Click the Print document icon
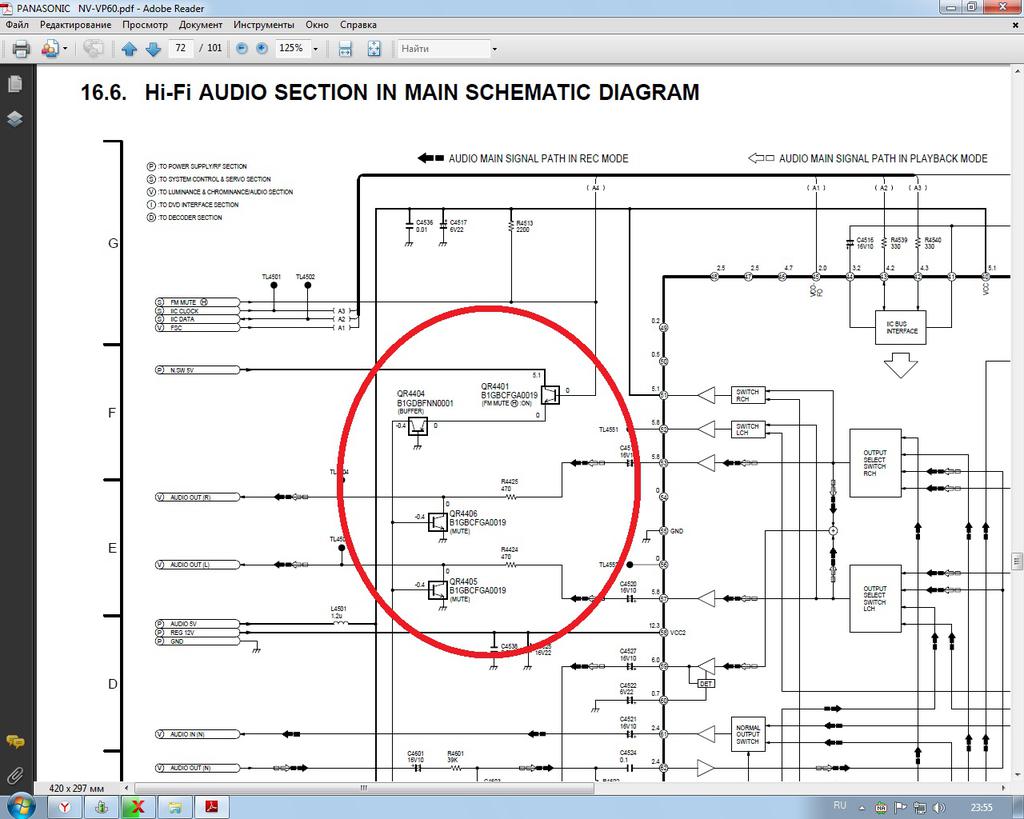The width and height of the screenshot is (1024, 819). click(x=21, y=48)
